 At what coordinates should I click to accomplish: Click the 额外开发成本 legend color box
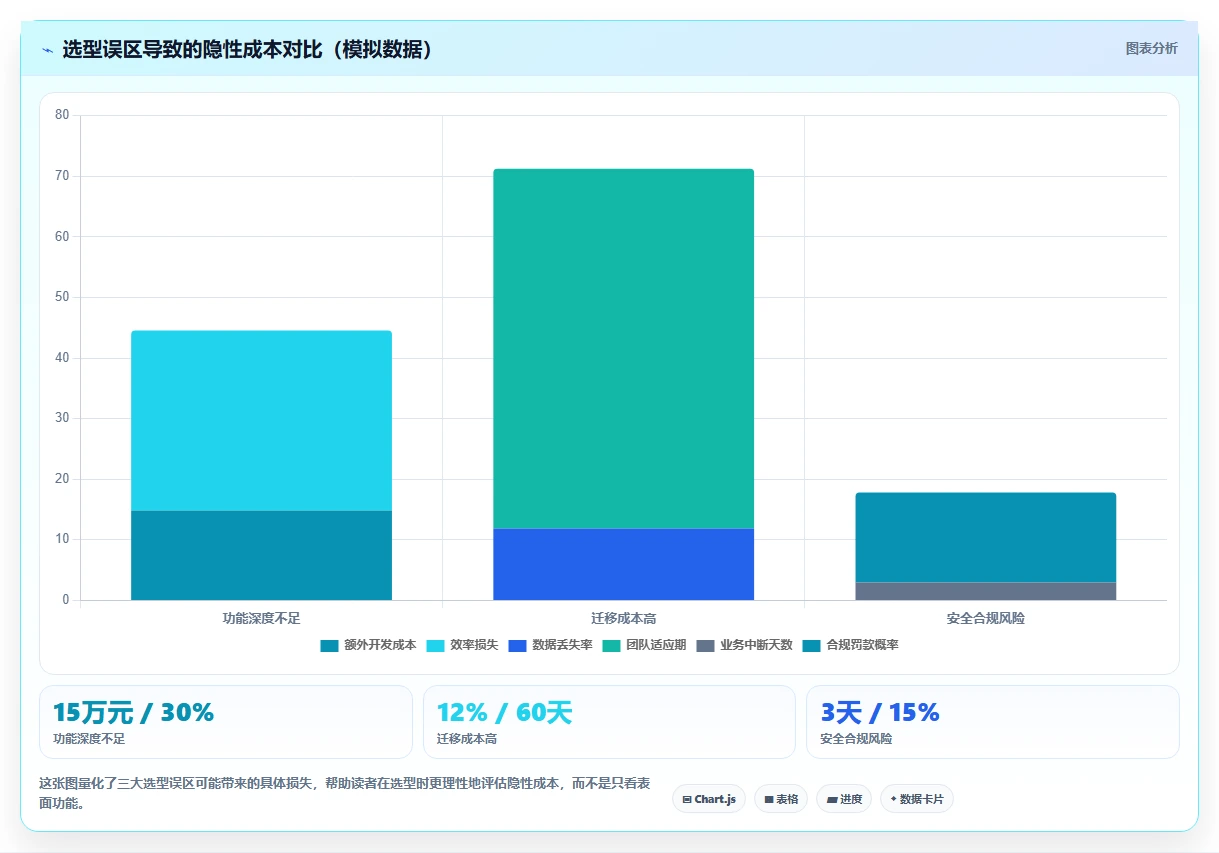click(x=330, y=646)
